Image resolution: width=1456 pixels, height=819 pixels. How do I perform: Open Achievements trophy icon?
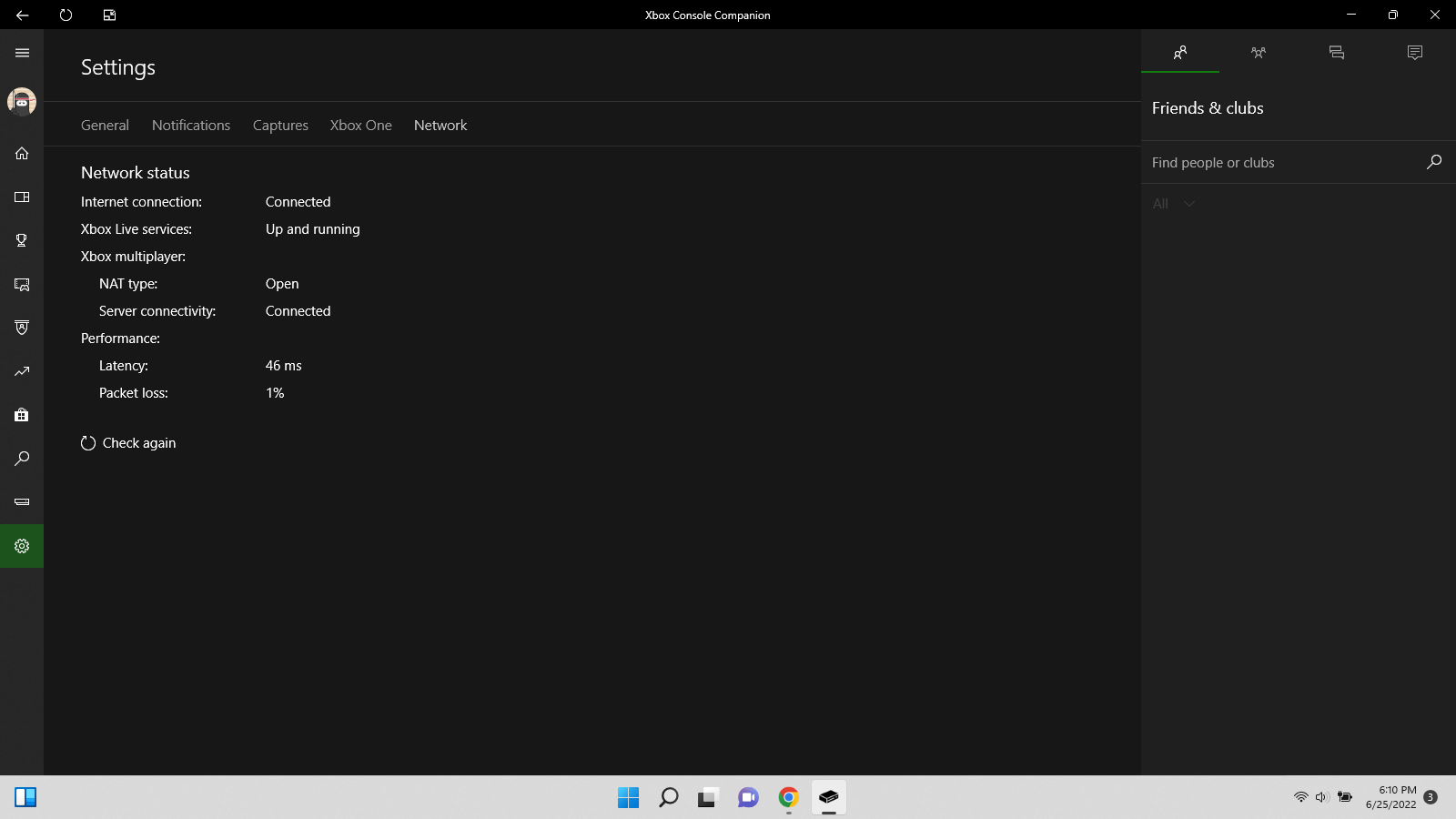pyautogui.click(x=22, y=240)
